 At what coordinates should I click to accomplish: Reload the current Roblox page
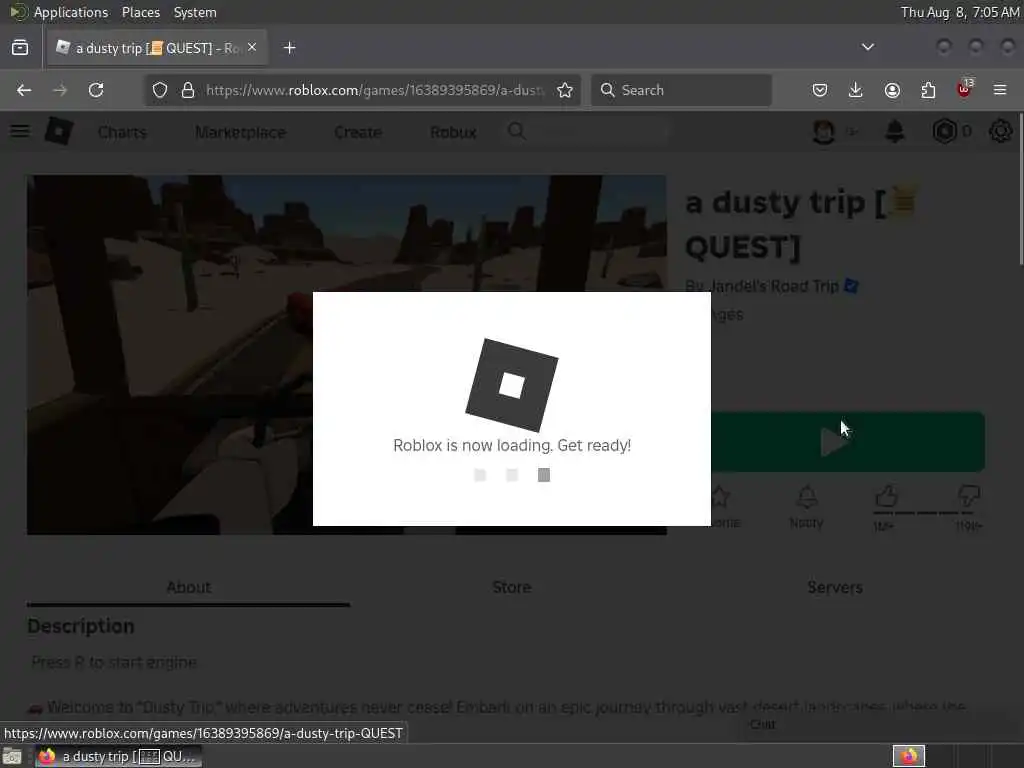(96, 90)
